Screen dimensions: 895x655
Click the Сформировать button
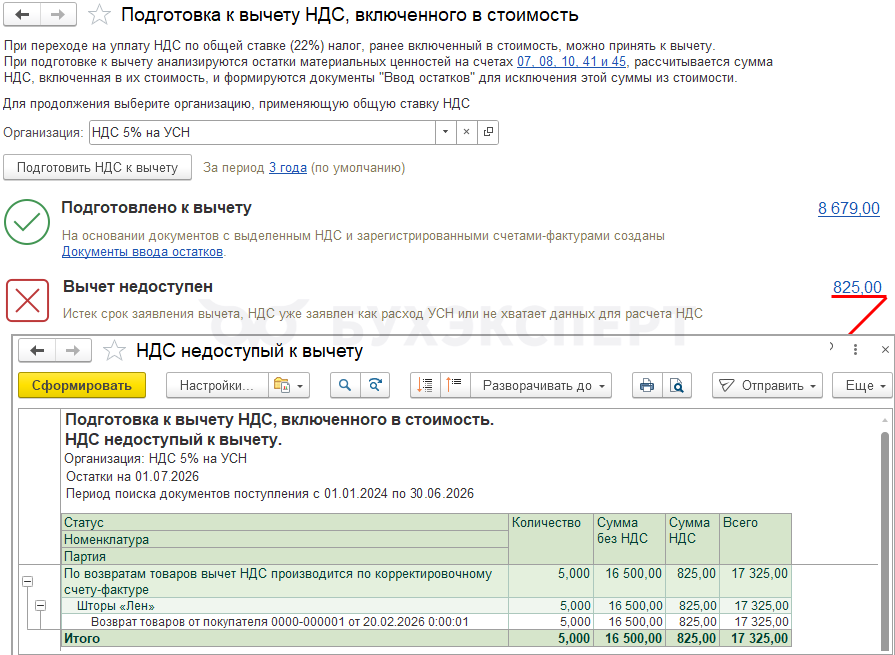point(82,386)
